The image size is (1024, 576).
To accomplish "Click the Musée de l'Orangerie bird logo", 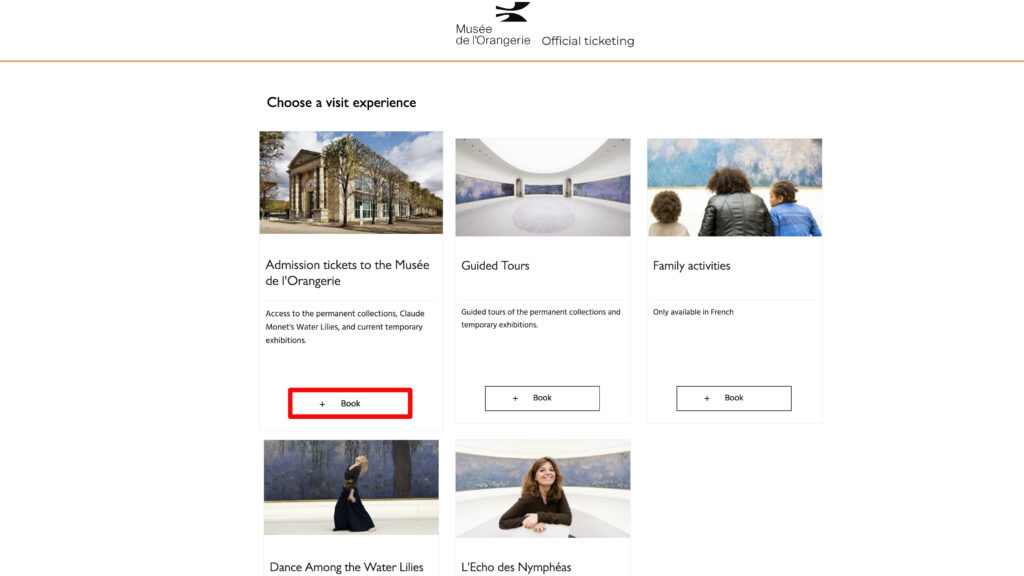I will [x=513, y=12].
